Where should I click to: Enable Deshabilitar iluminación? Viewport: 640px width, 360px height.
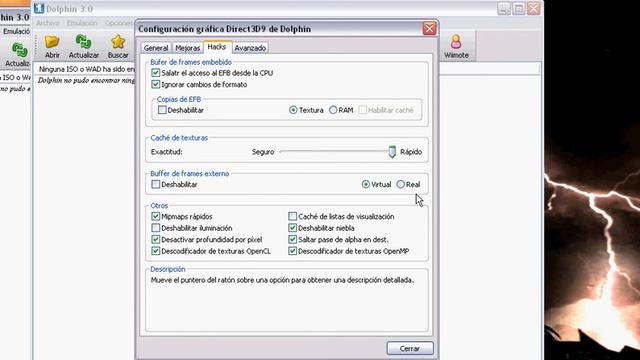156,228
